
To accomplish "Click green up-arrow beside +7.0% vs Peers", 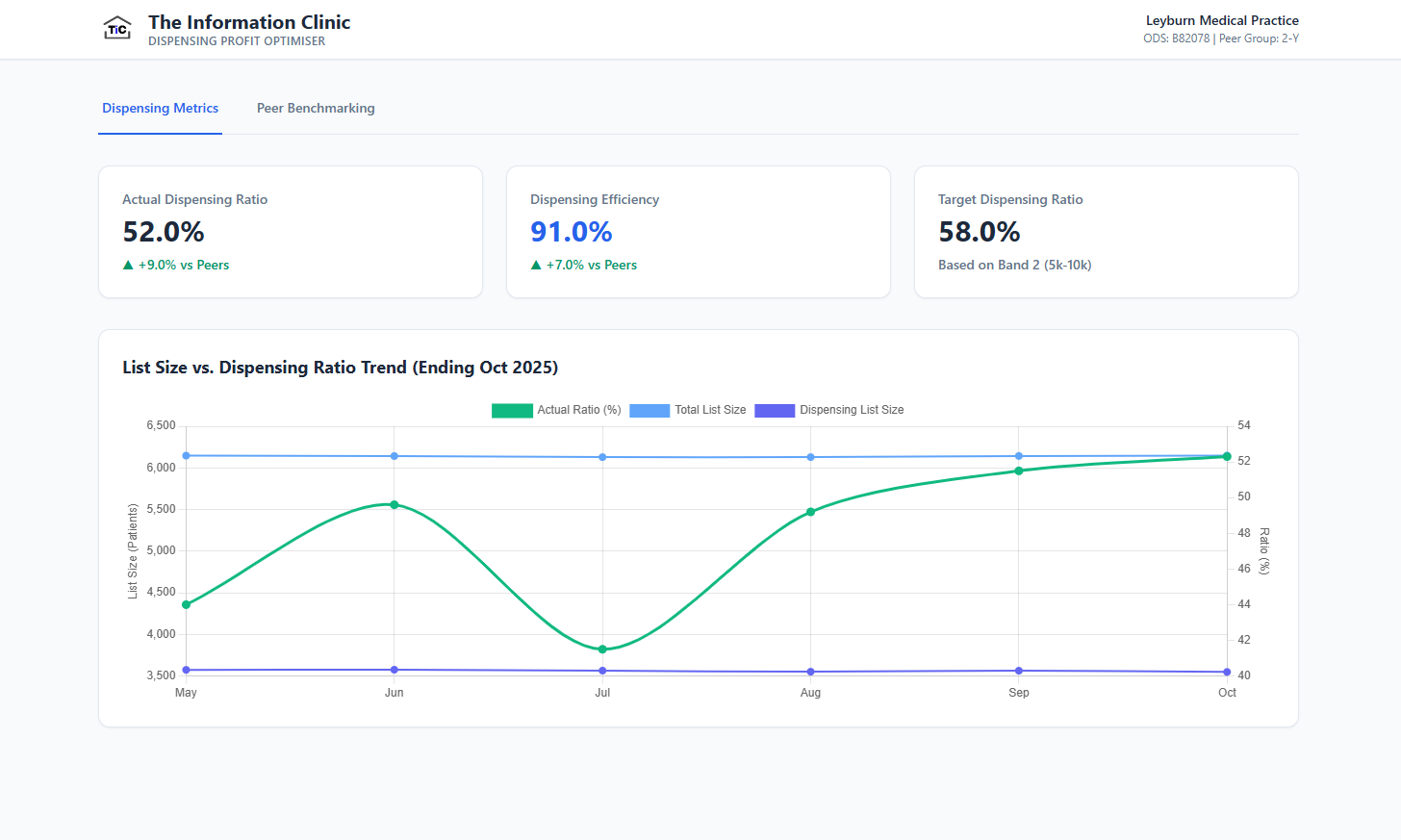I will [536, 265].
